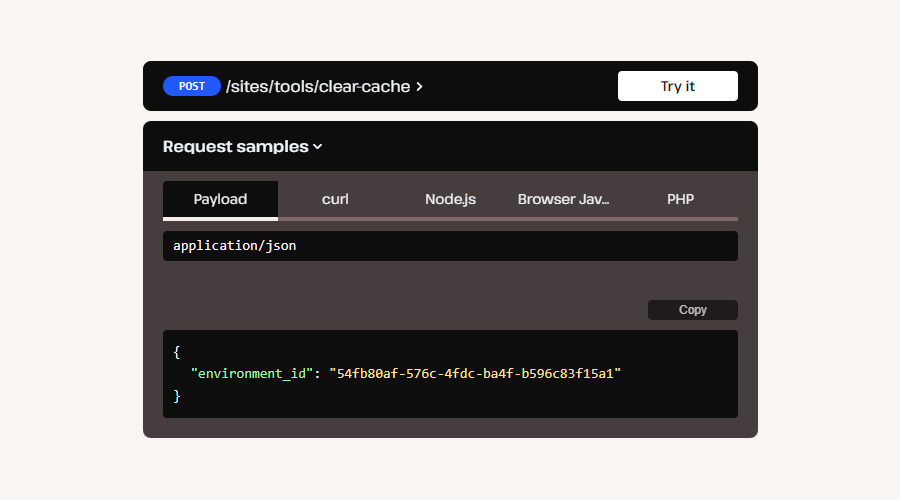Click the Request samples heading
Screen dimensions: 900x500
click(x=235, y=147)
